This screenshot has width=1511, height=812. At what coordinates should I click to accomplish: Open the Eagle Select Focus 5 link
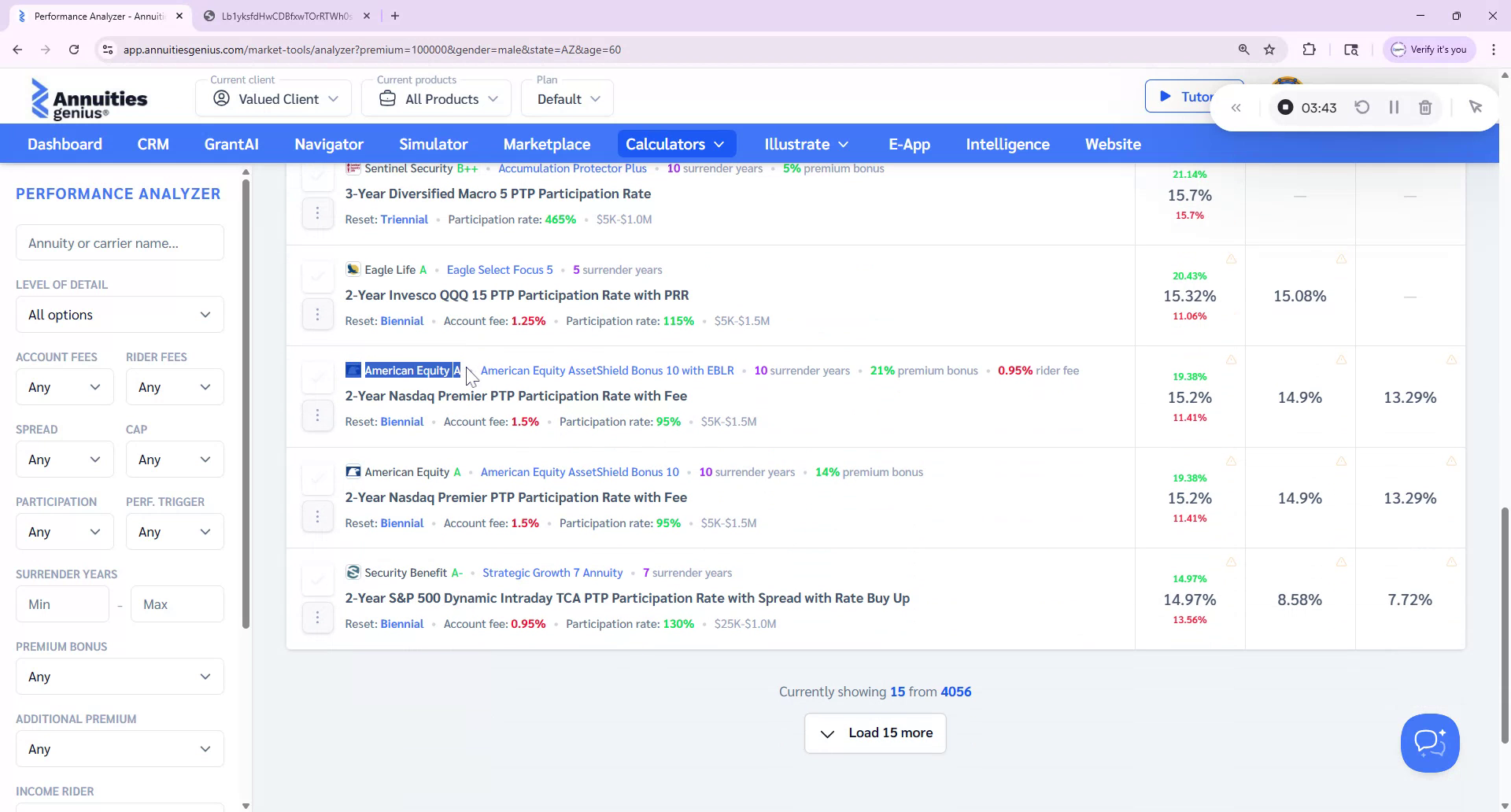click(499, 269)
